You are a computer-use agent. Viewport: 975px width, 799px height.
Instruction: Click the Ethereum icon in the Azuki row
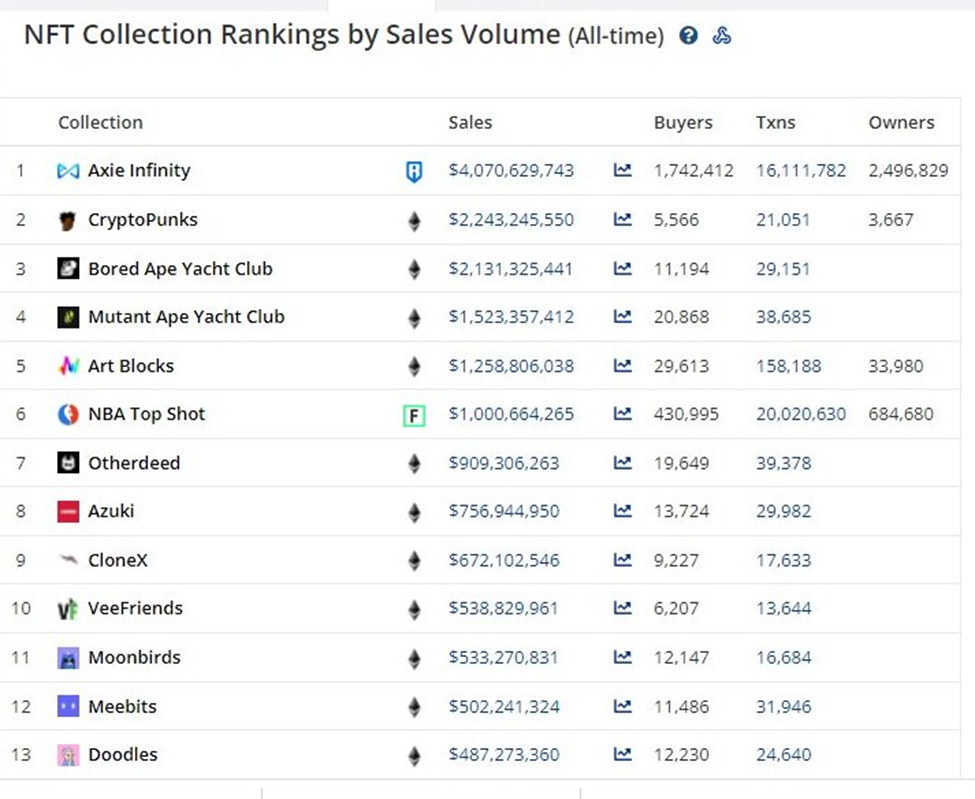click(x=414, y=512)
